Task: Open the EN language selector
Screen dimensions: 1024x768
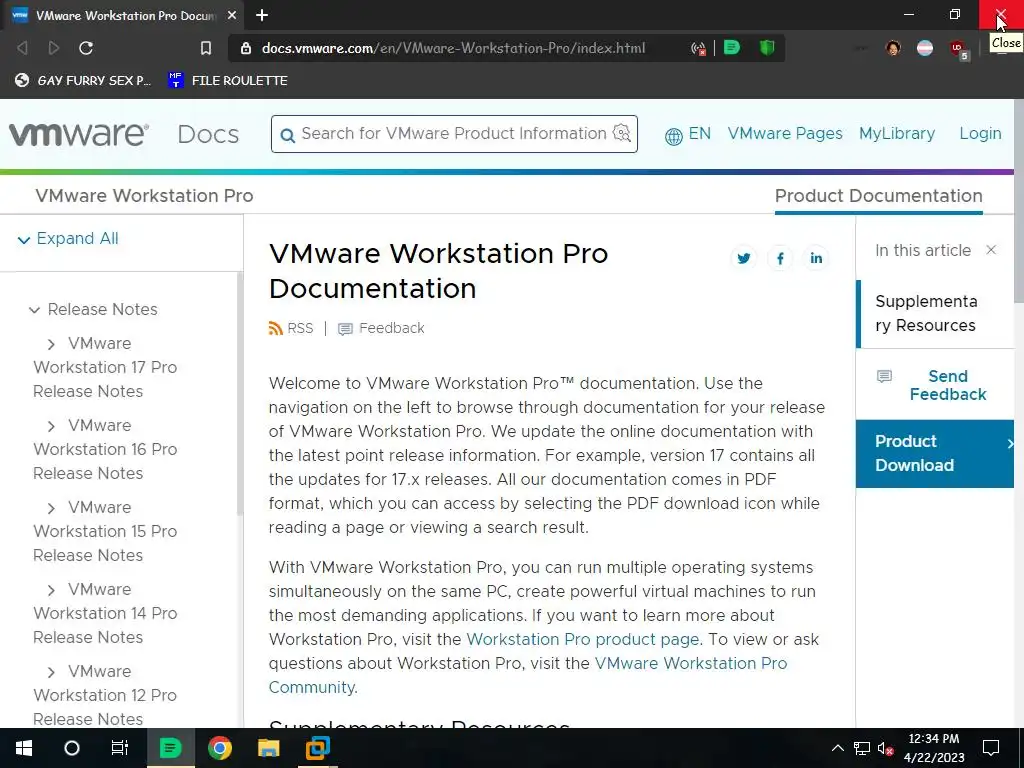Action: [x=687, y=134]
